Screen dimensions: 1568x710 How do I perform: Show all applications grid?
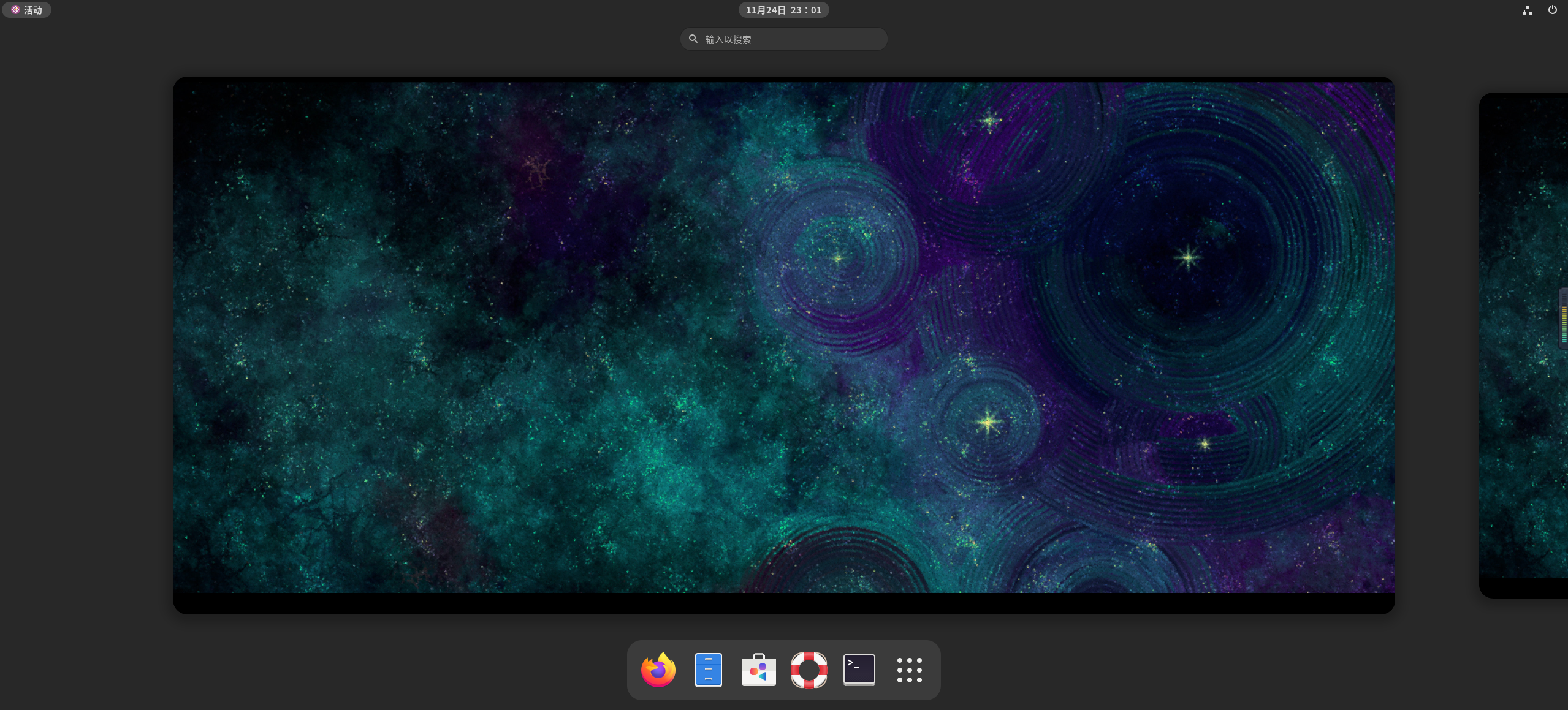pyautogui.click(x=910, y=670)
